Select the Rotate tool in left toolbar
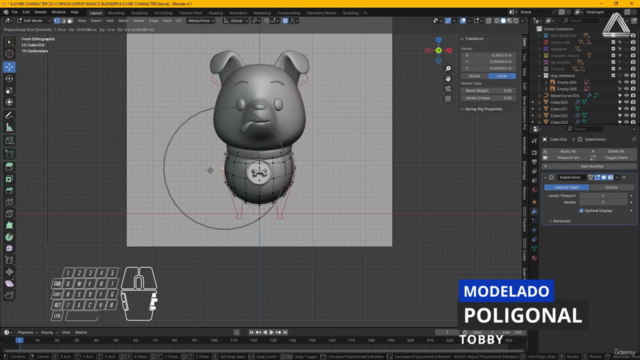 pos(9,78)
